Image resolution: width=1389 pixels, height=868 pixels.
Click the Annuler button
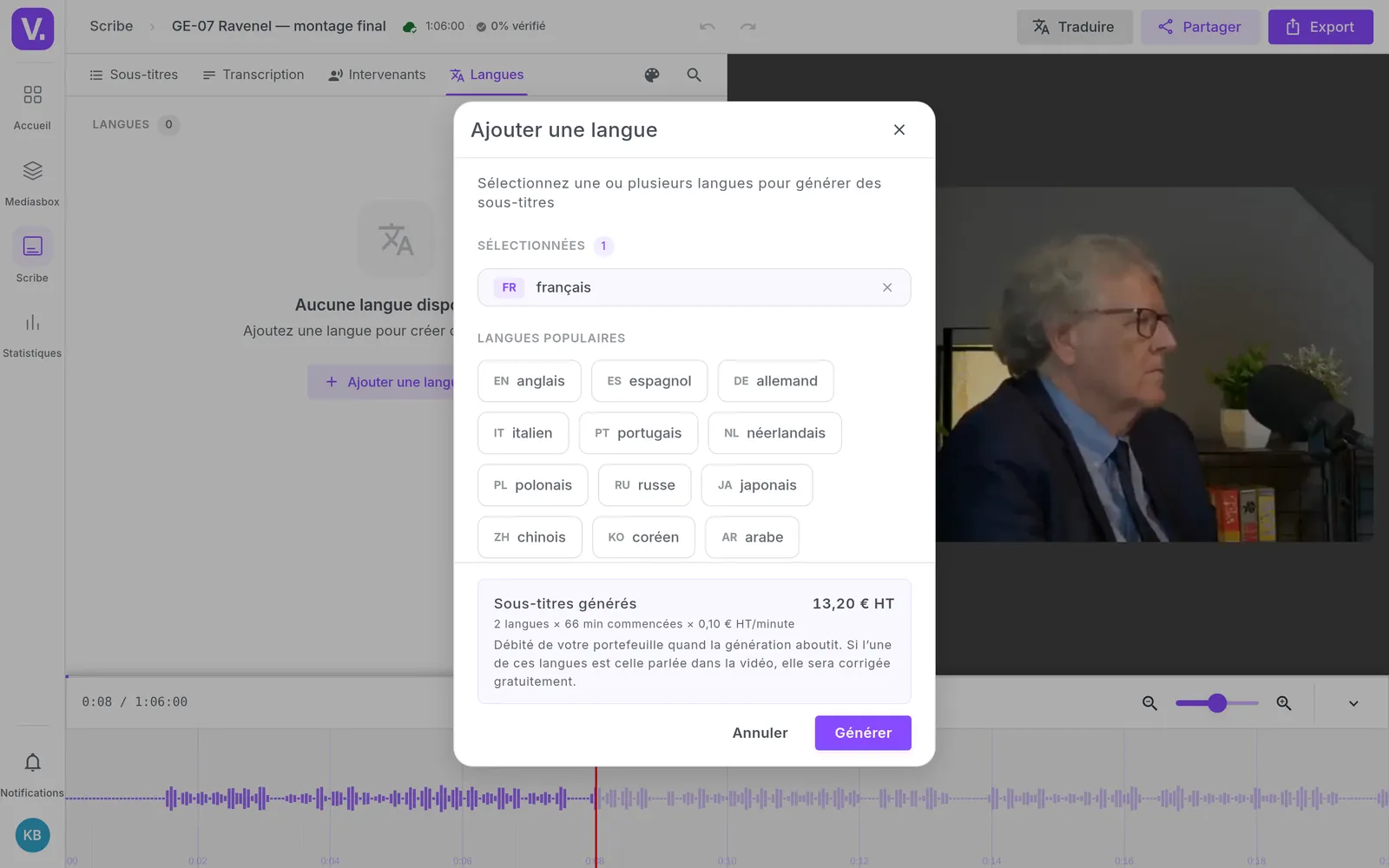coord(760,733)
